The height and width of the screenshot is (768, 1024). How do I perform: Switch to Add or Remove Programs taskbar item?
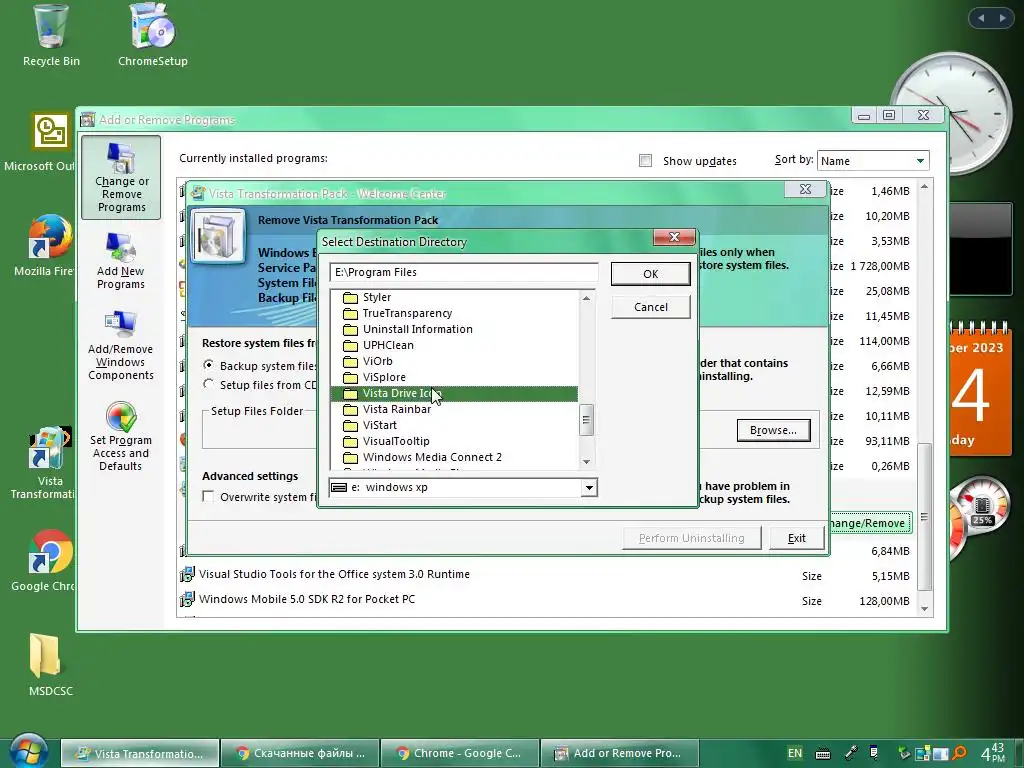point(619,753)
